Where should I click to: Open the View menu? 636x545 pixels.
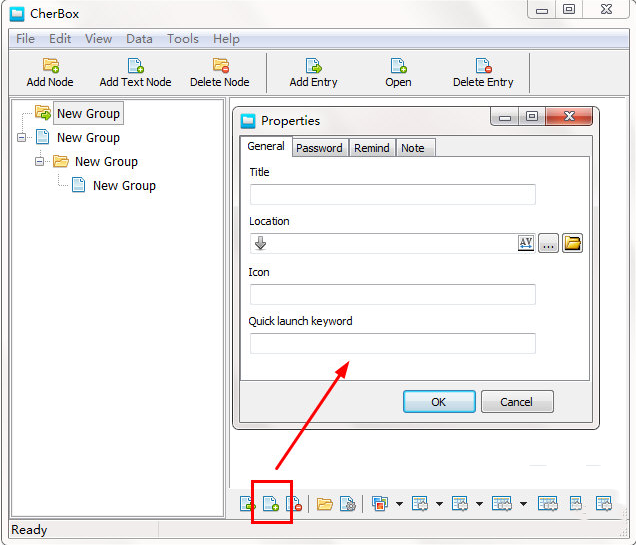pos(99,39)
